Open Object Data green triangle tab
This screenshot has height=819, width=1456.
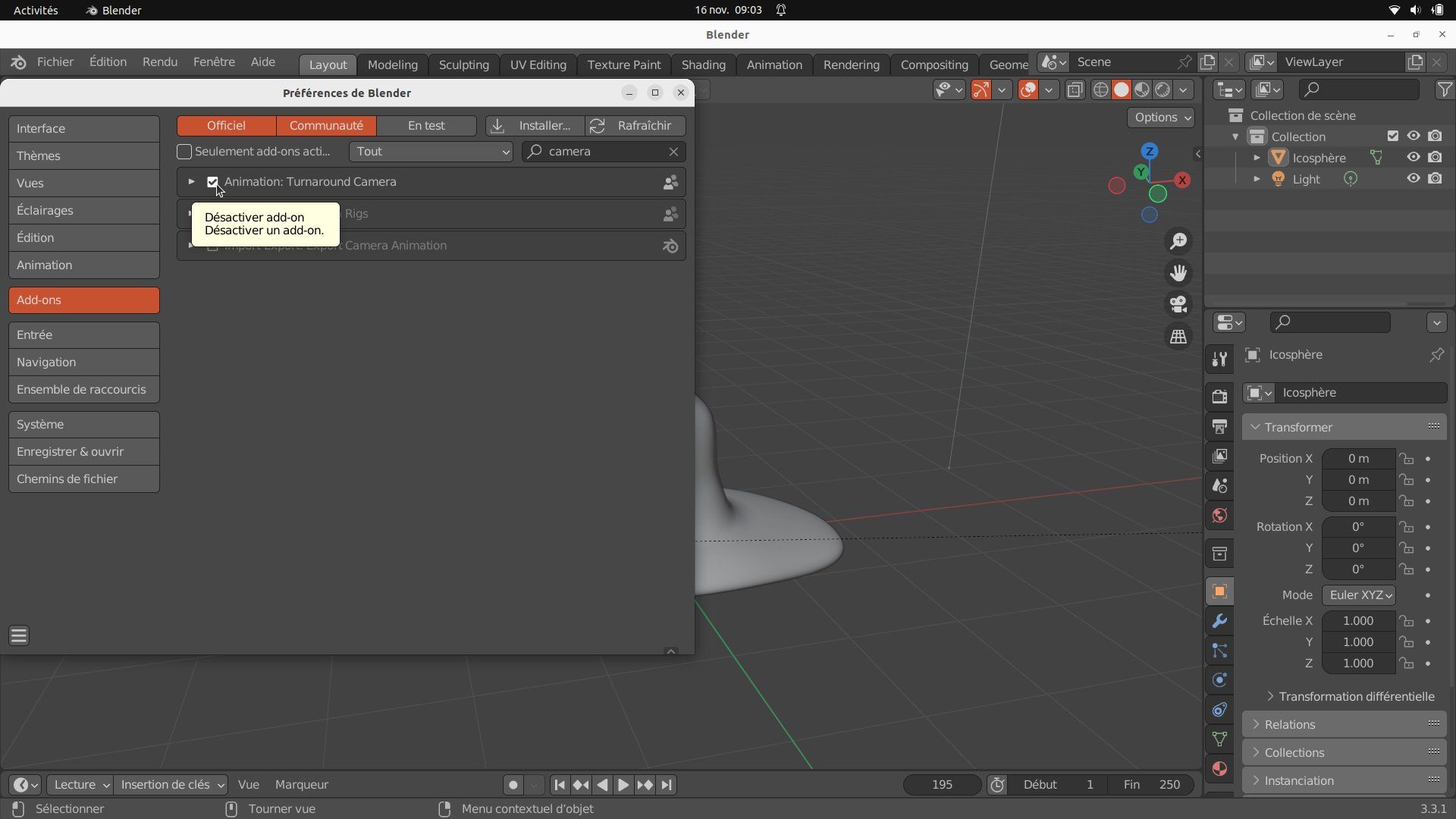(x=1219, y=739)
